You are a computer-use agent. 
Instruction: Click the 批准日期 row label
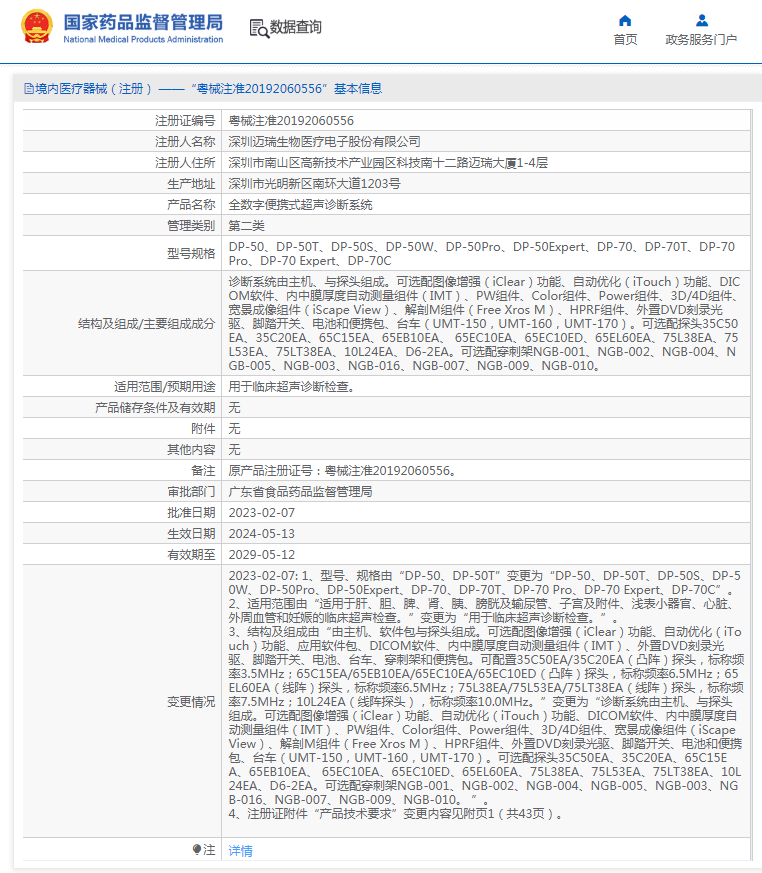click(x=191, y=512)
